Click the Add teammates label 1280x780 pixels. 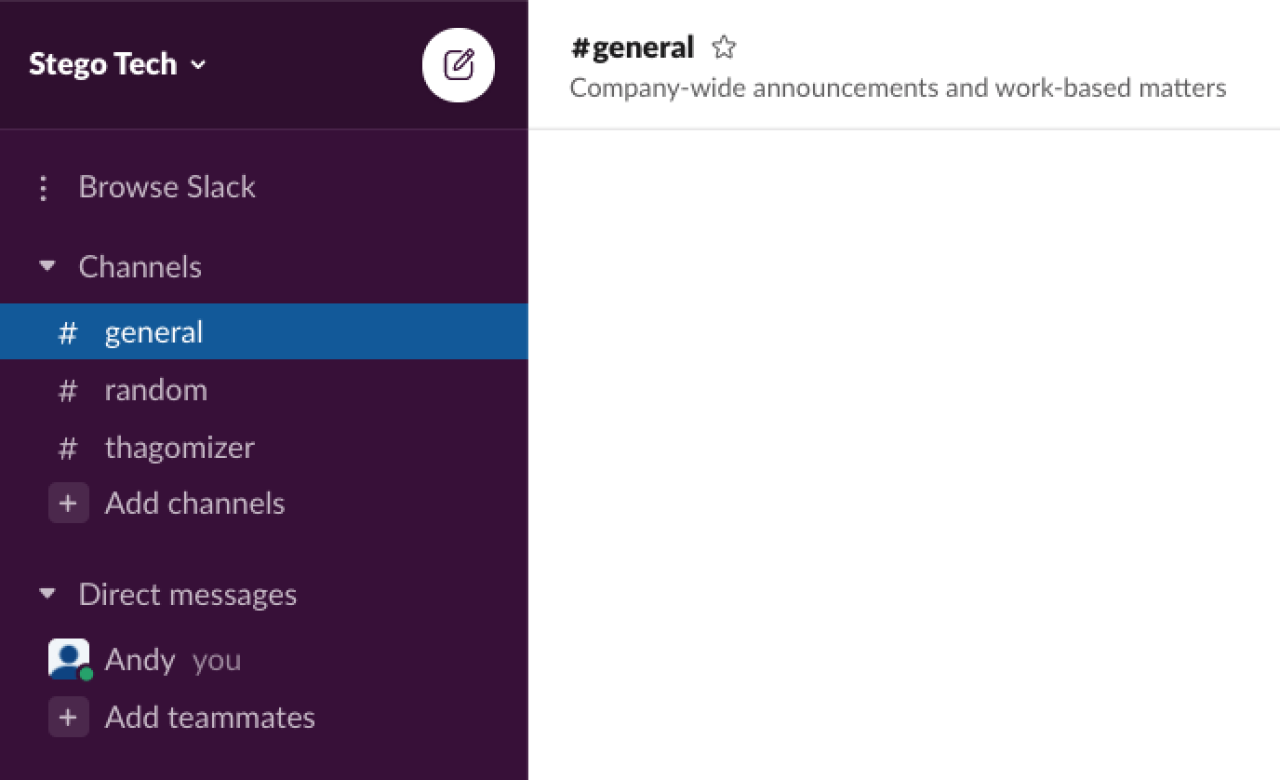(210, 717)
